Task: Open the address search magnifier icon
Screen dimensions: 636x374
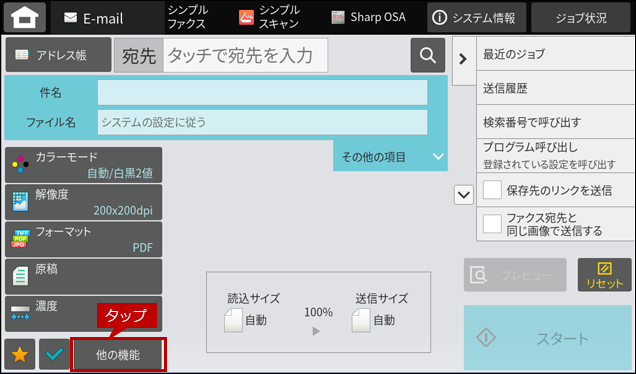Action: point(428,55)
